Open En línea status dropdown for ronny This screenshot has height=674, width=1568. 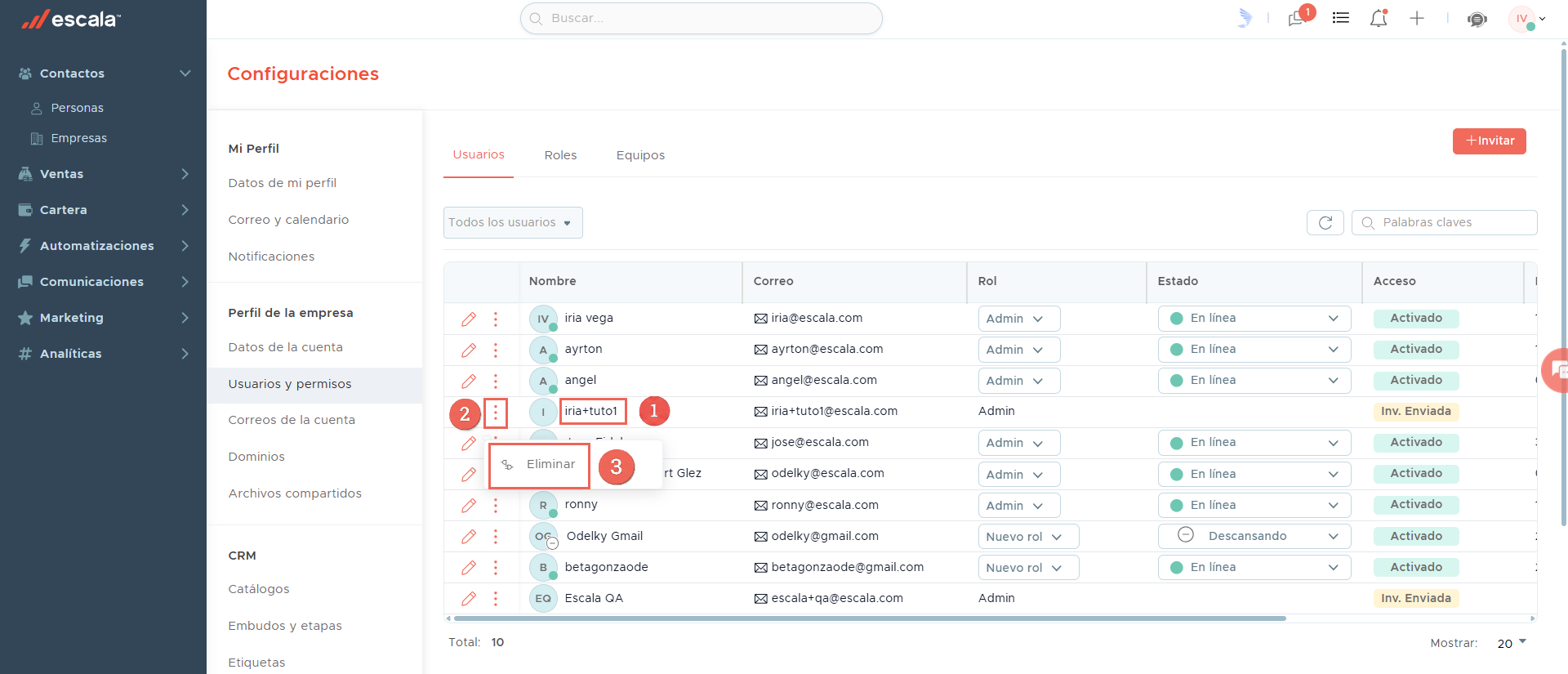coord(1254,506)
